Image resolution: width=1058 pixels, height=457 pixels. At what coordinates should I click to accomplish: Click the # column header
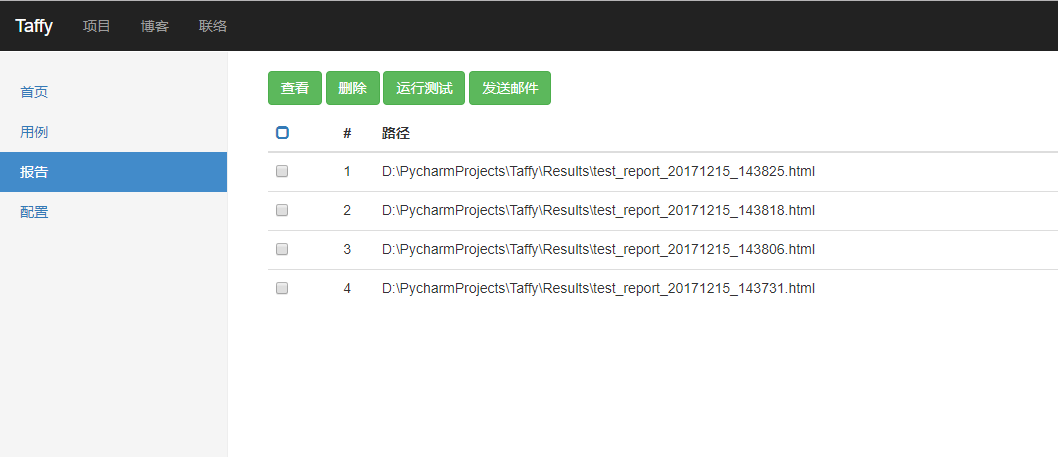[x=347, y=133]
